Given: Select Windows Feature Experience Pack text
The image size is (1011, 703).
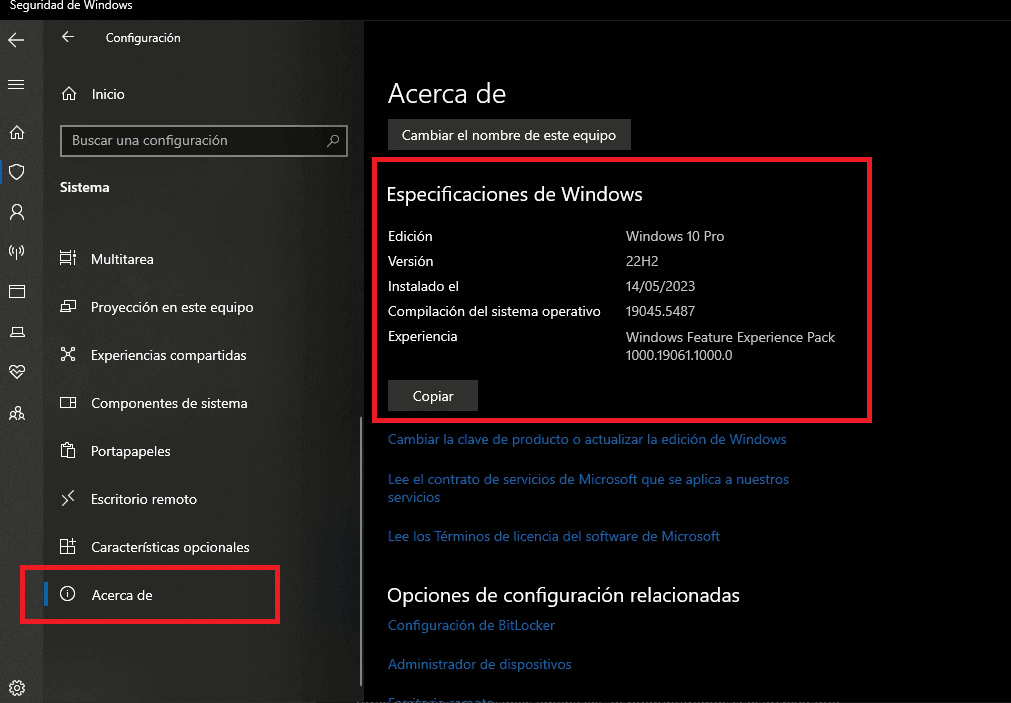Looking at the screenshot, I should (x=730, y=337).
